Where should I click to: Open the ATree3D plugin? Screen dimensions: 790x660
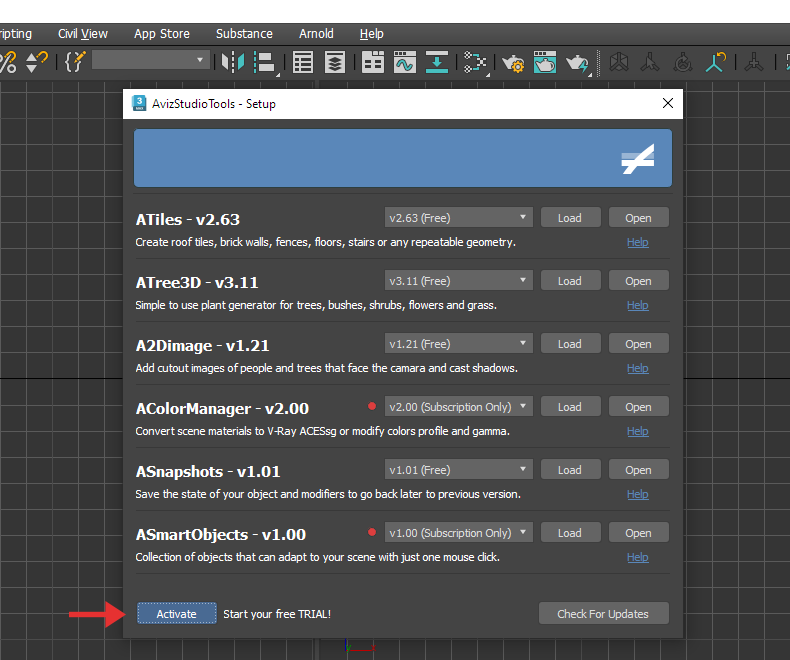(x=638, y=281)
